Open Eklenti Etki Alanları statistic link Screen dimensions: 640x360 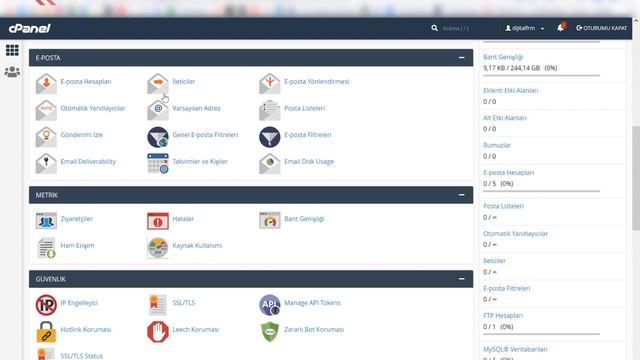tap(511, 91)
